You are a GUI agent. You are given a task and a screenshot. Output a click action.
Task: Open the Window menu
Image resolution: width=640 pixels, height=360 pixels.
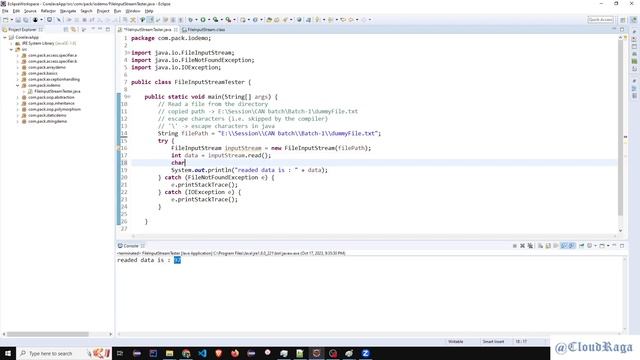click(133, 11)
